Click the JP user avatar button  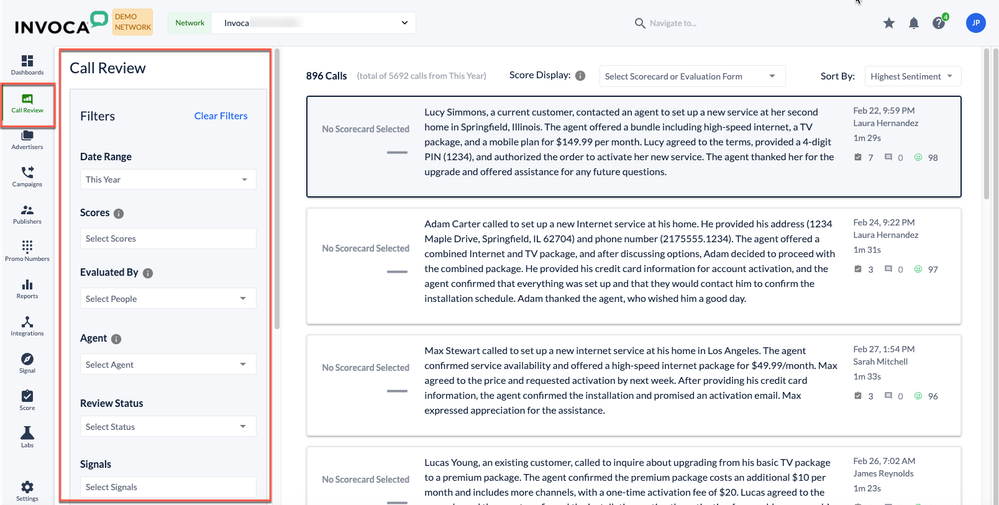pyautogui.click(x=975, y=23)
